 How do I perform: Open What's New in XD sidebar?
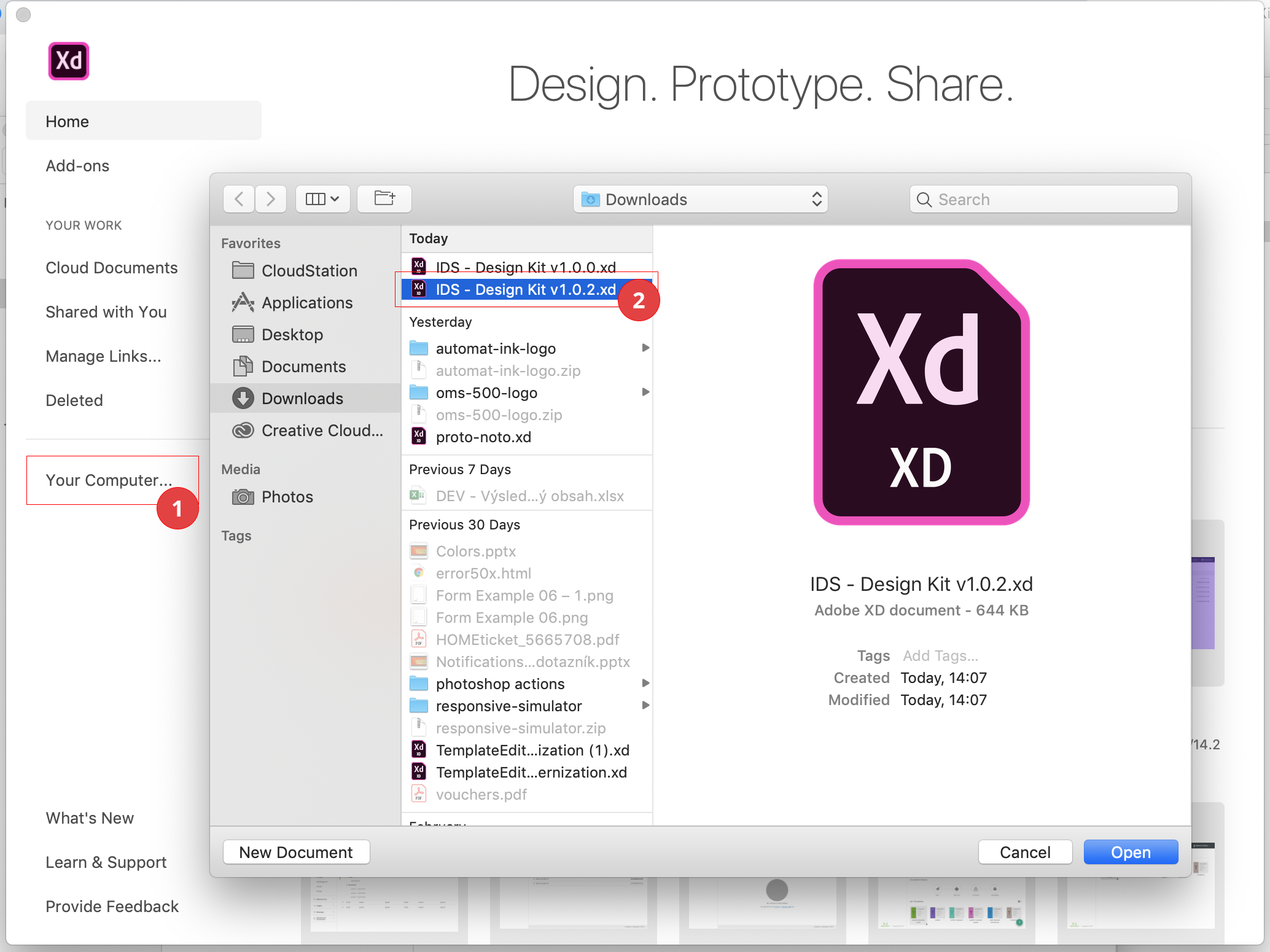click(x=90, y=818)
